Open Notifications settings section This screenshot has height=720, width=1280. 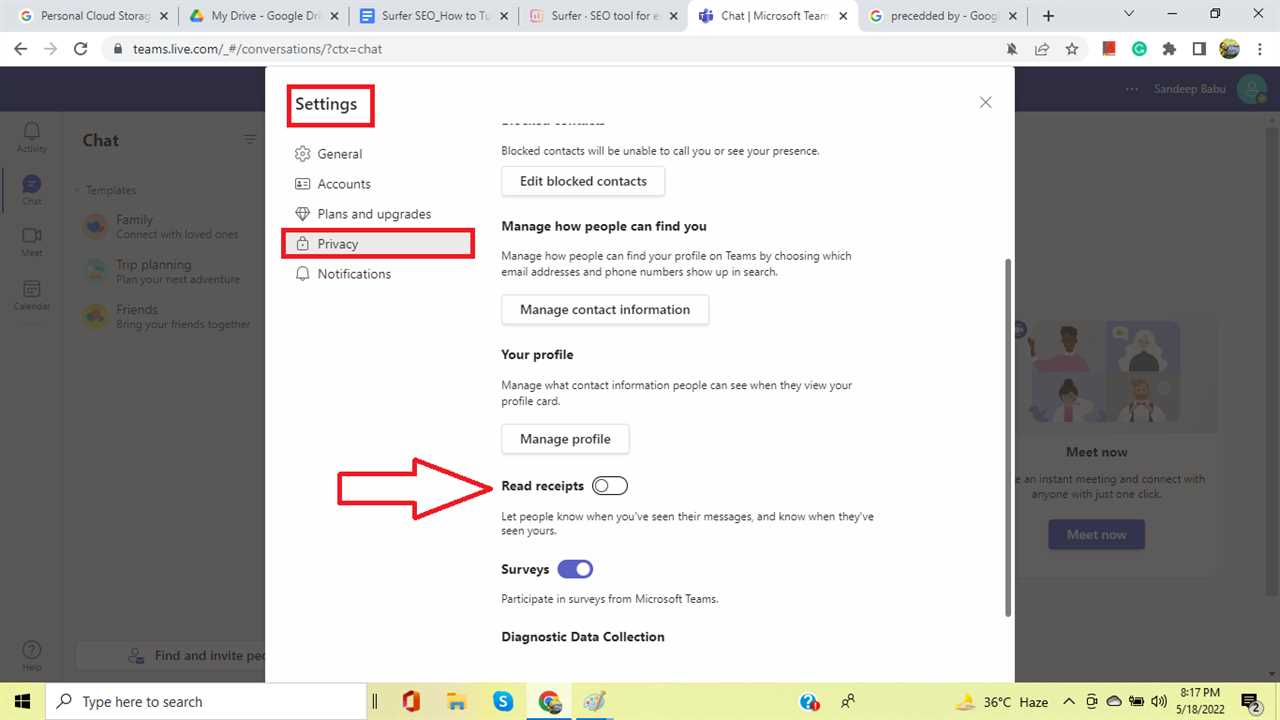click(354, 274)
